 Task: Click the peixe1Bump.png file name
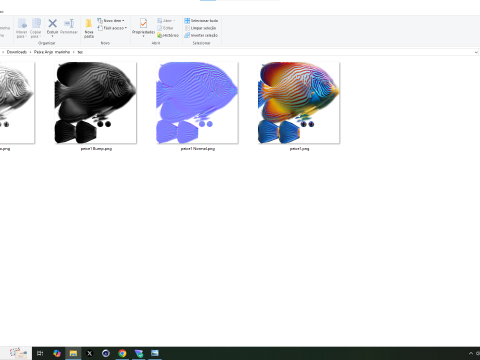click(96, 149)
